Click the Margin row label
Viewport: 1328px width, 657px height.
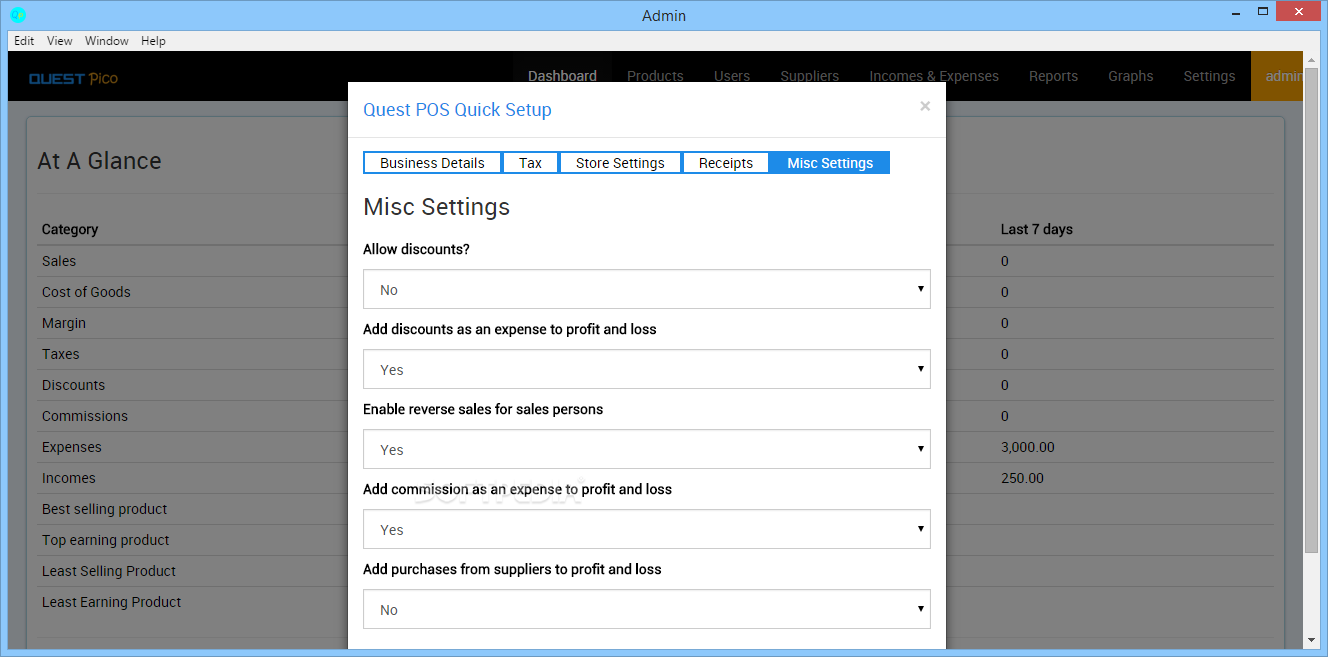(x=64, y=323)
